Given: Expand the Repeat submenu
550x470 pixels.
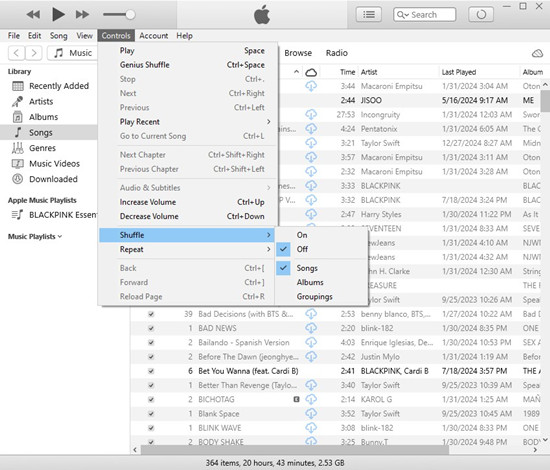Looking at the screenshot, I should [188, 249].
